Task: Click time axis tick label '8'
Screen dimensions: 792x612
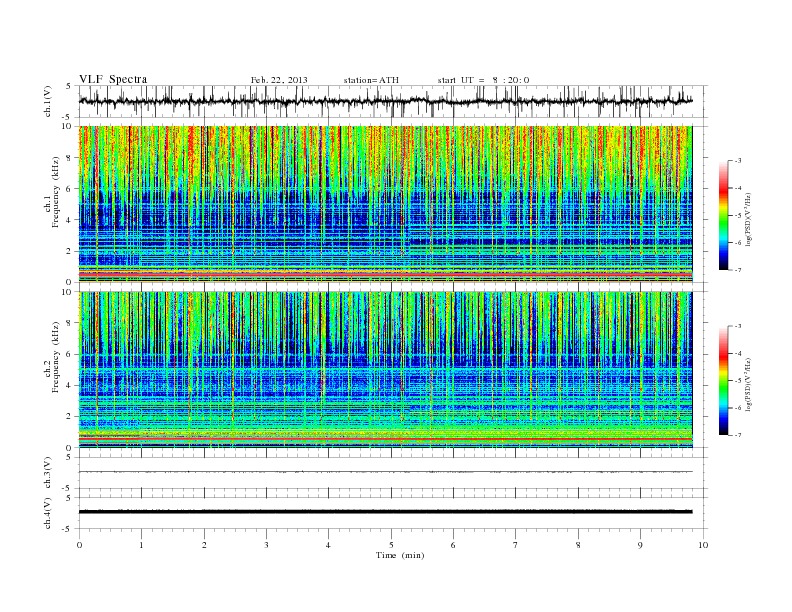Action: tap(578, 545)
